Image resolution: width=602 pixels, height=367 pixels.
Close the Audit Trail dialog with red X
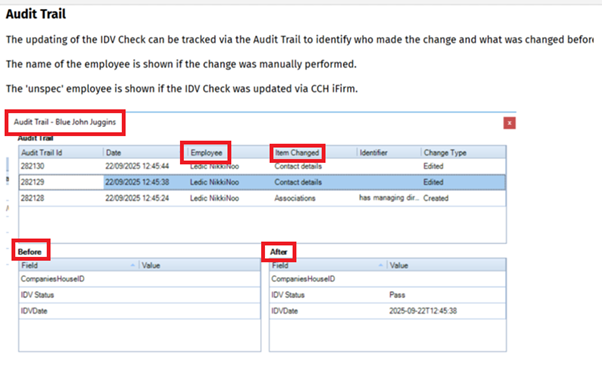509,123
